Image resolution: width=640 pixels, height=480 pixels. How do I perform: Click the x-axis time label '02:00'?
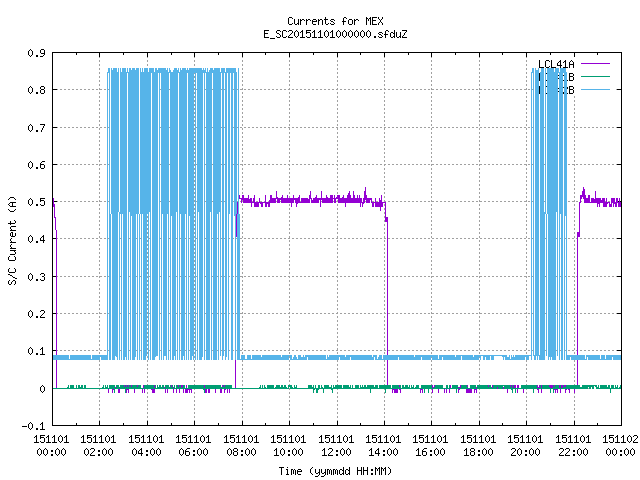coord(98,452)
